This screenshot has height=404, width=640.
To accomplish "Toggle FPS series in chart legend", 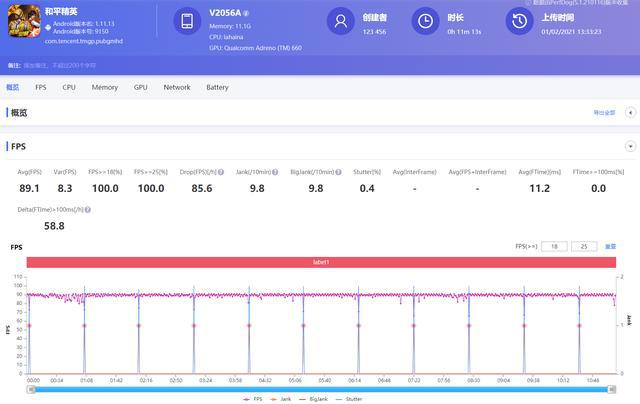I will point(254,399).
